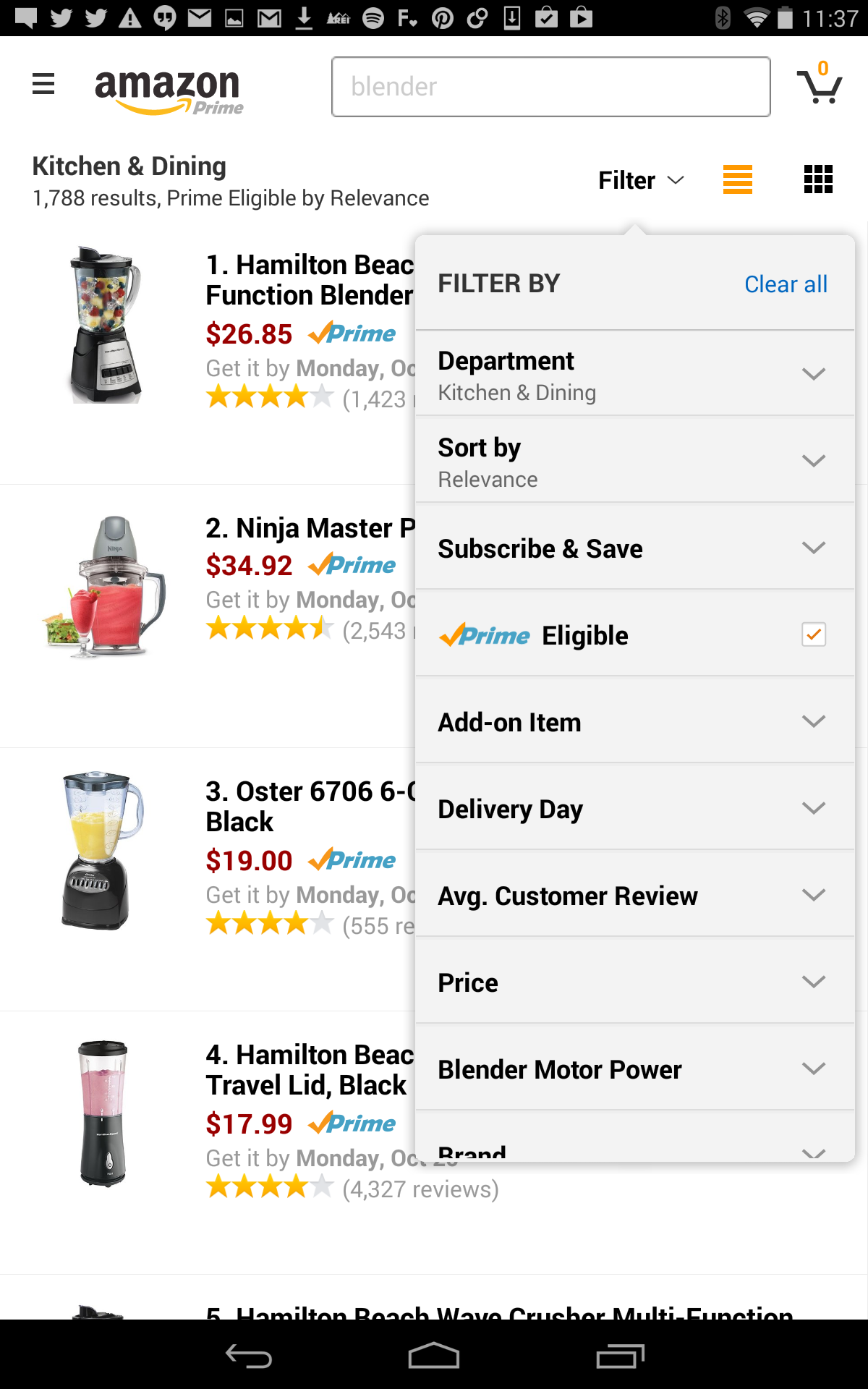Tap the blender search field
The width and height of the screenshot is (868, 1389).
click(x=550, y=87)
